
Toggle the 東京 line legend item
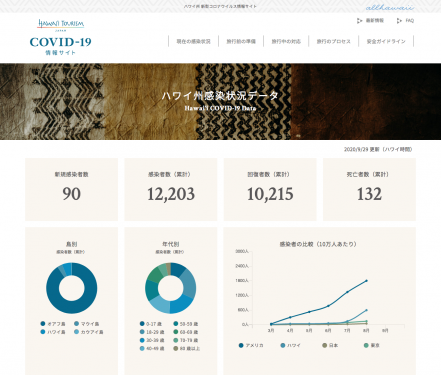(x=372, y=345)
